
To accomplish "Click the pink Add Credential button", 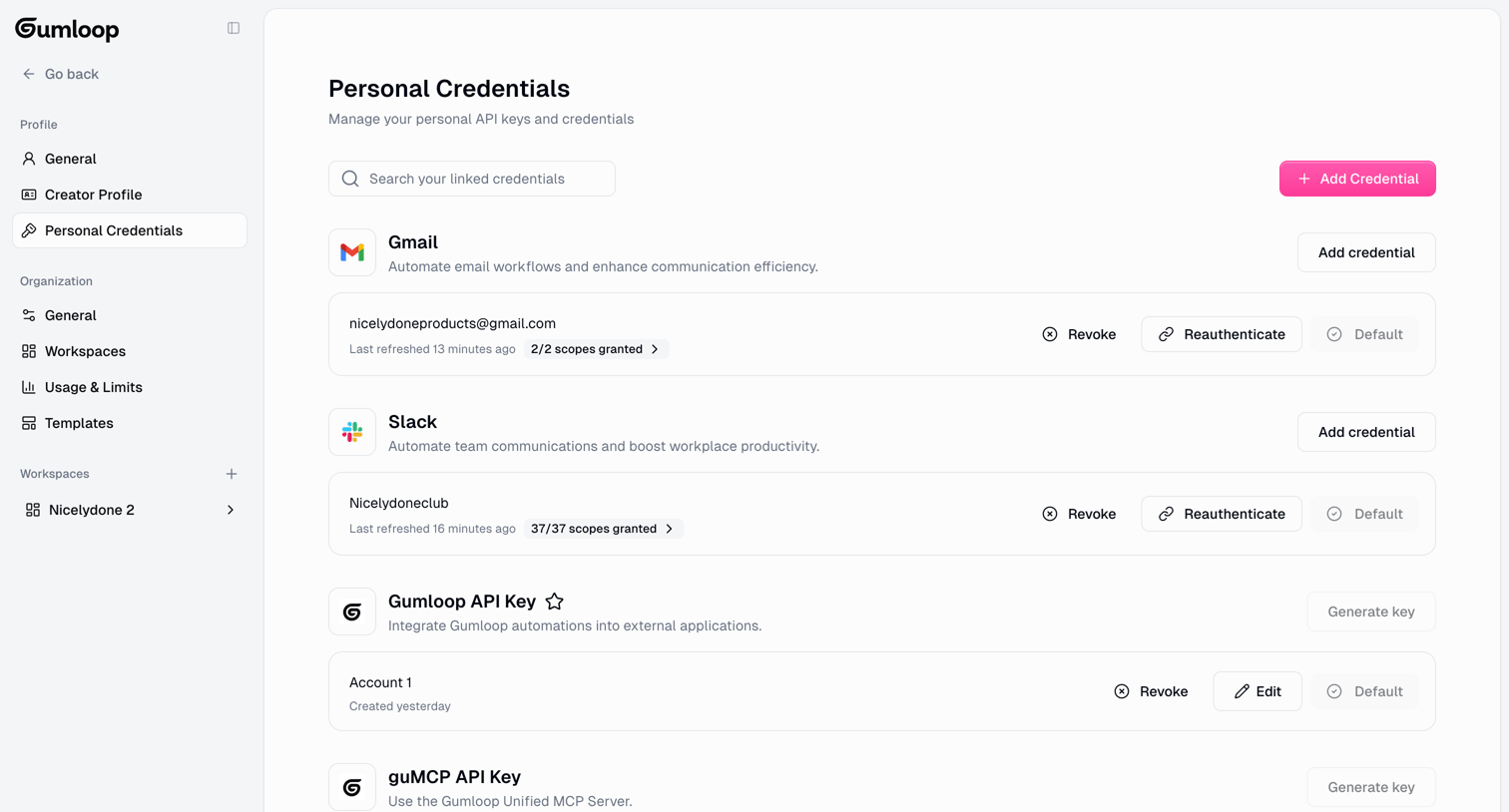I will coord(1357,179).
